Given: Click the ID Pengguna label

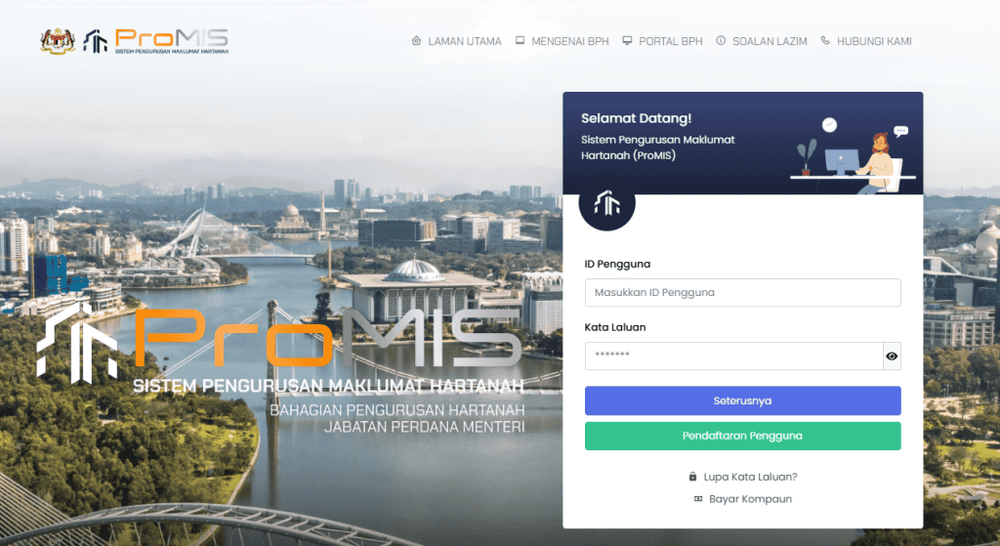Looking at the screenshot, I should click(x=617, y=264).
